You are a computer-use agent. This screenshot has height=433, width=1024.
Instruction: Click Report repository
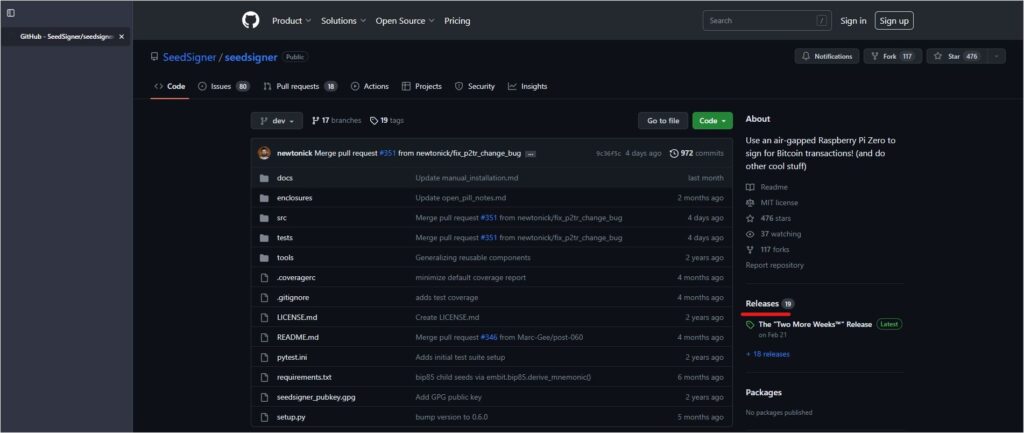[775, 265]
